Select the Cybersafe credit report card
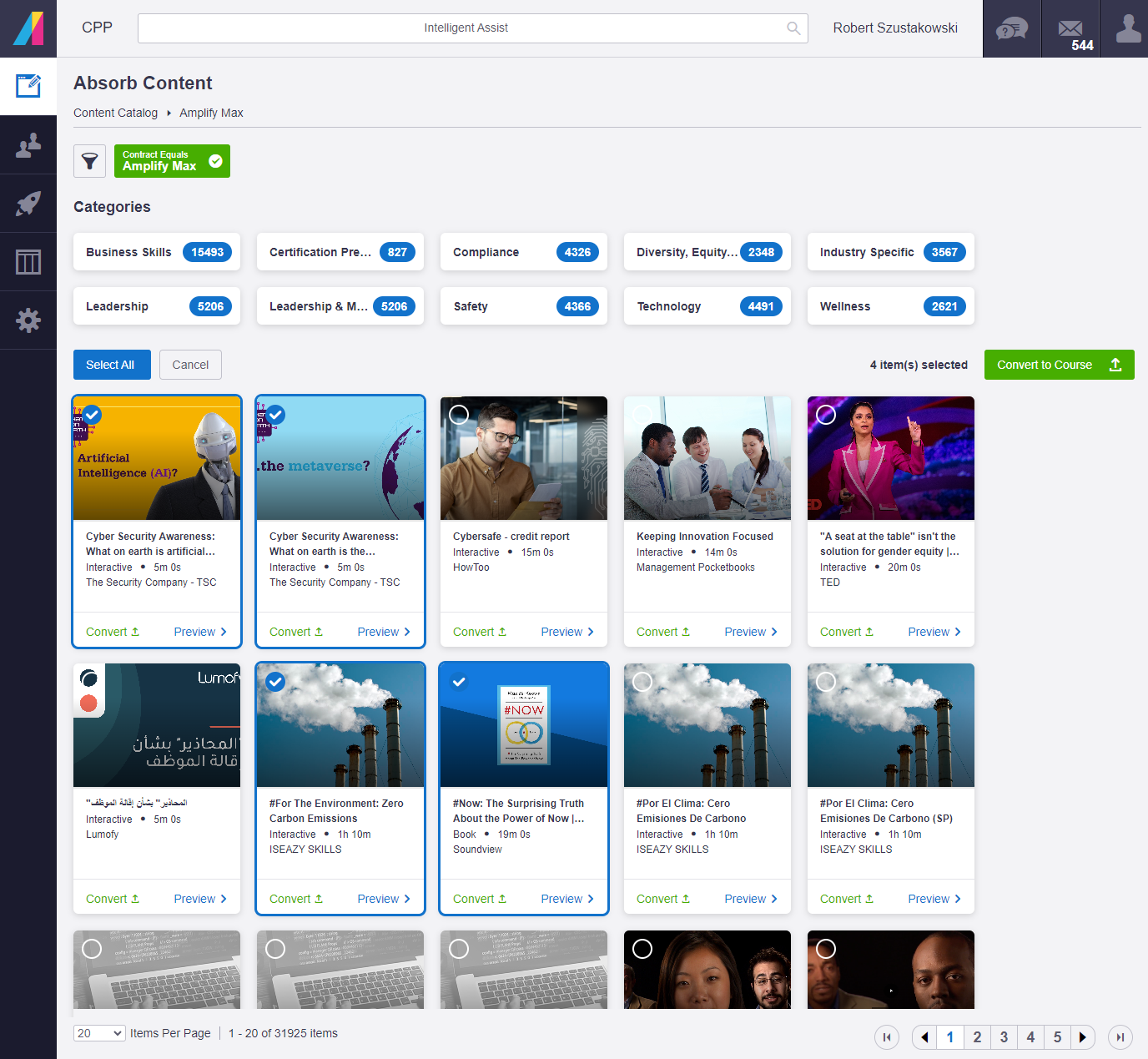Image resolution: width=1148 pixels, height=1059 pixels. tap(459, 415)
